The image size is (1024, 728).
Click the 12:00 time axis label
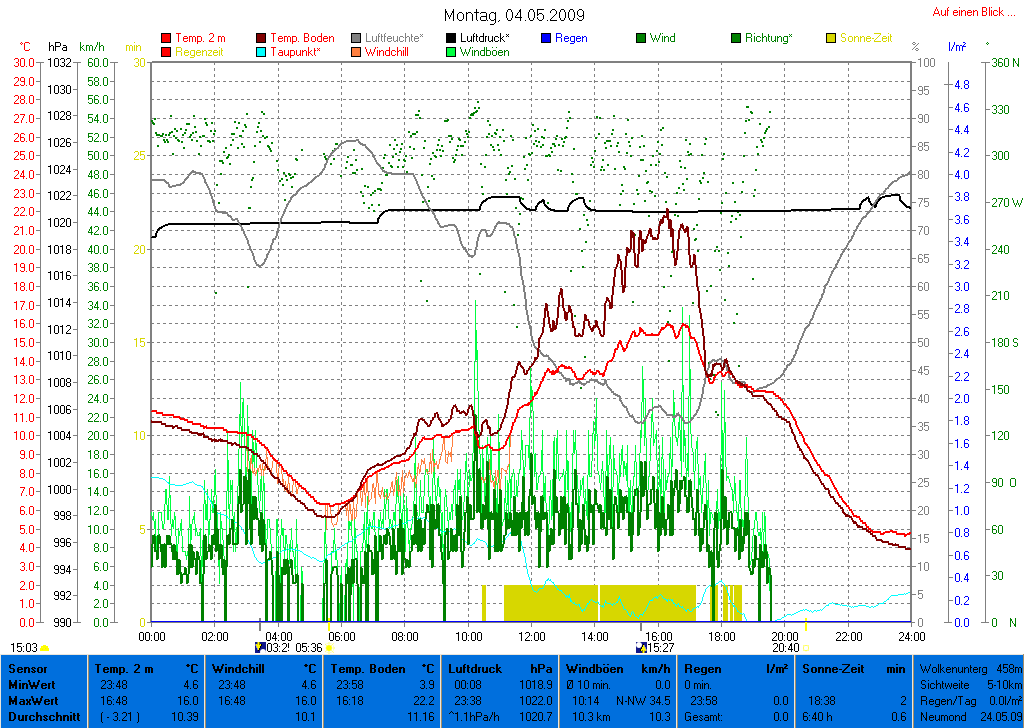click(531, 635)
